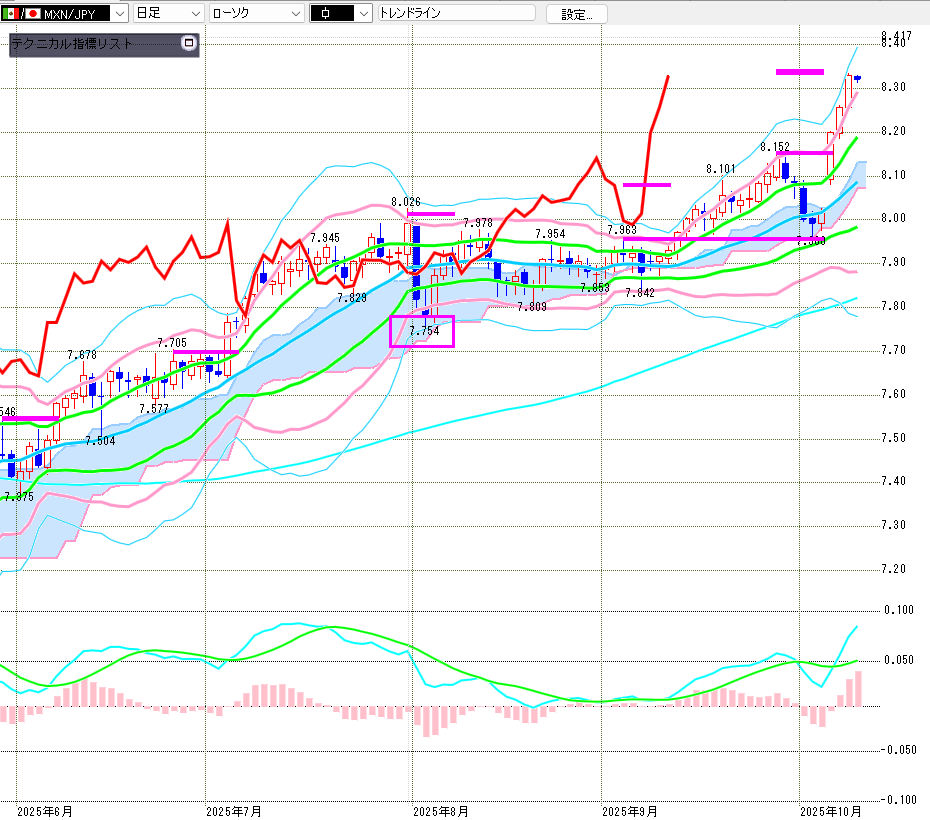The height and width of the screenshot is (820, 930).
Task: Expand the テクニカル指標リスト panel icon
Action: coord(187,44)
